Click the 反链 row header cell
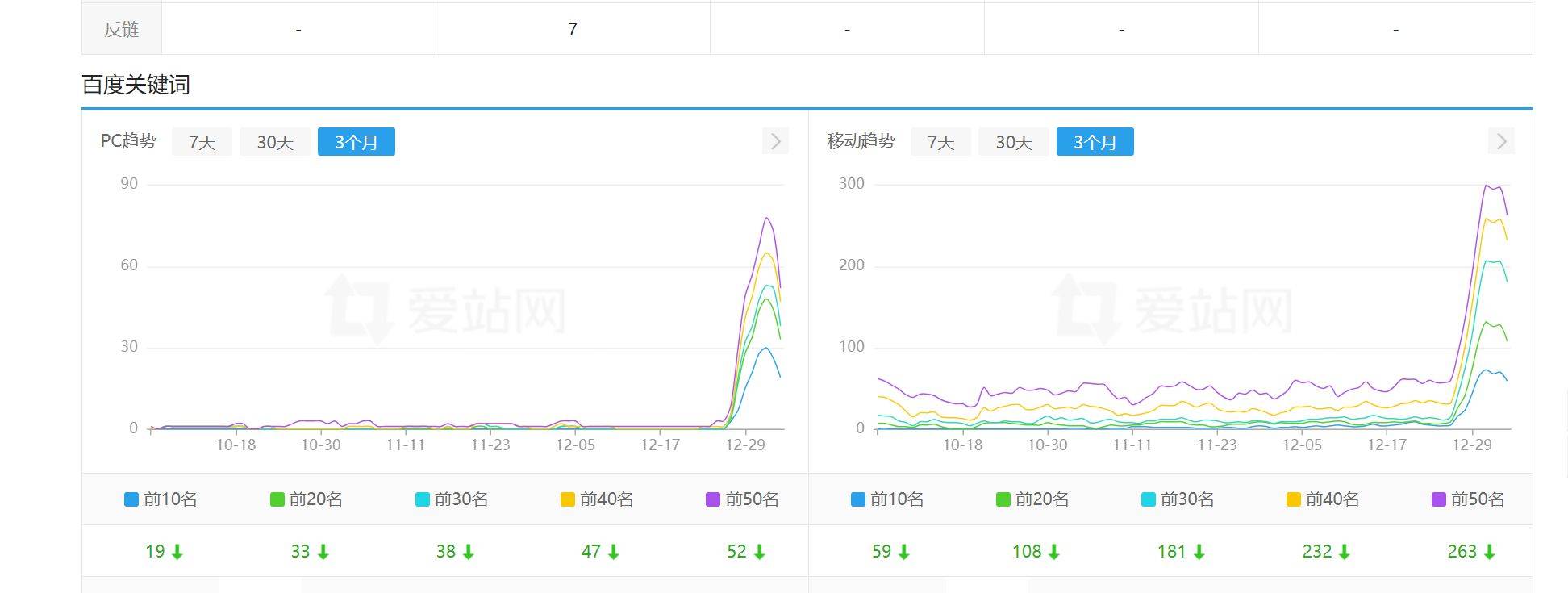The width and height of the screenshot is (1568, 593). [122, 29]
